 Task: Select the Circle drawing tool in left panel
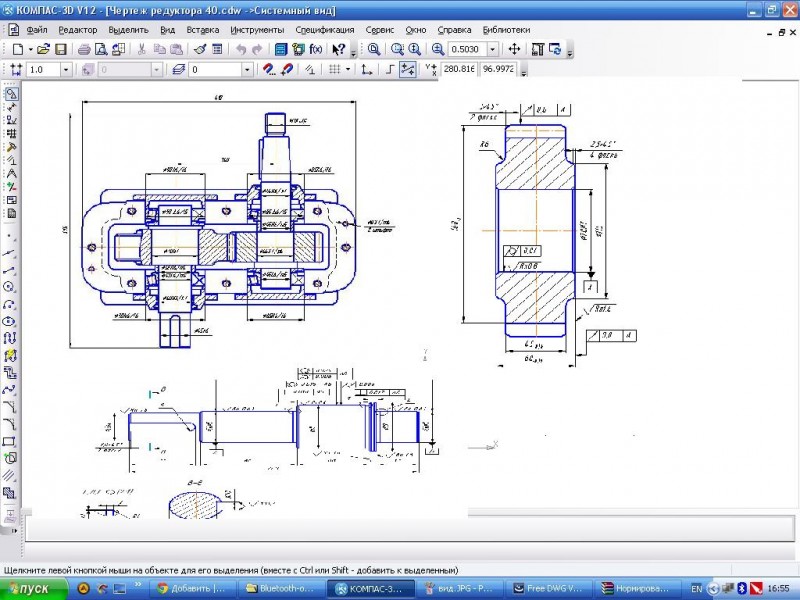point(10,286)
